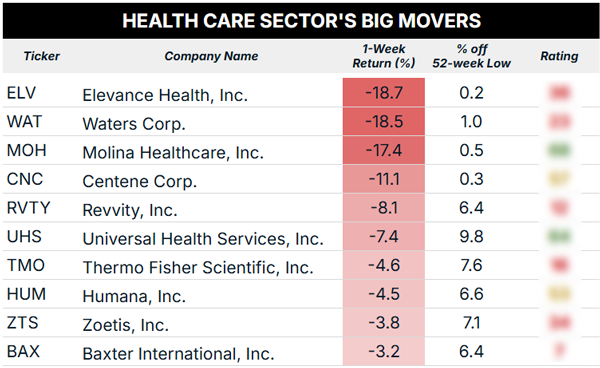Click blurred red rating badge for ZTS
The height and width of the screenshot is (368, 600).
[x=560, y=323]
